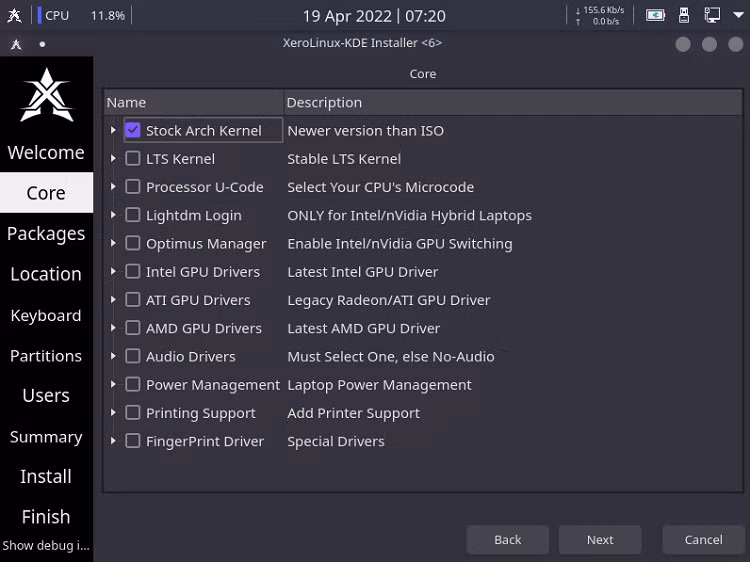
Task: Expand the FingerPrint Driver row arrow
Action: tap(113, 441)
